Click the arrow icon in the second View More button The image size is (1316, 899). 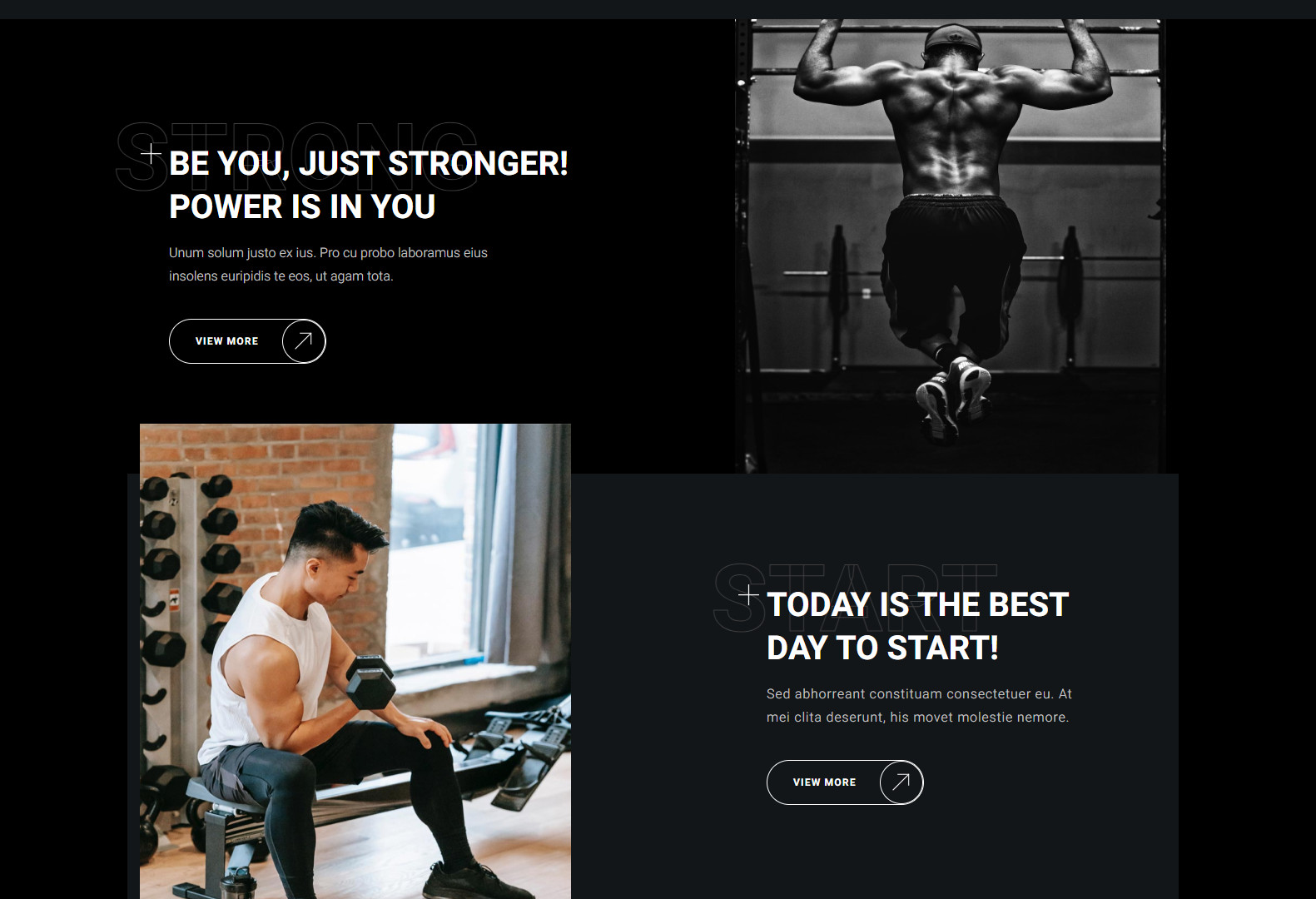(x=901, y=782)
